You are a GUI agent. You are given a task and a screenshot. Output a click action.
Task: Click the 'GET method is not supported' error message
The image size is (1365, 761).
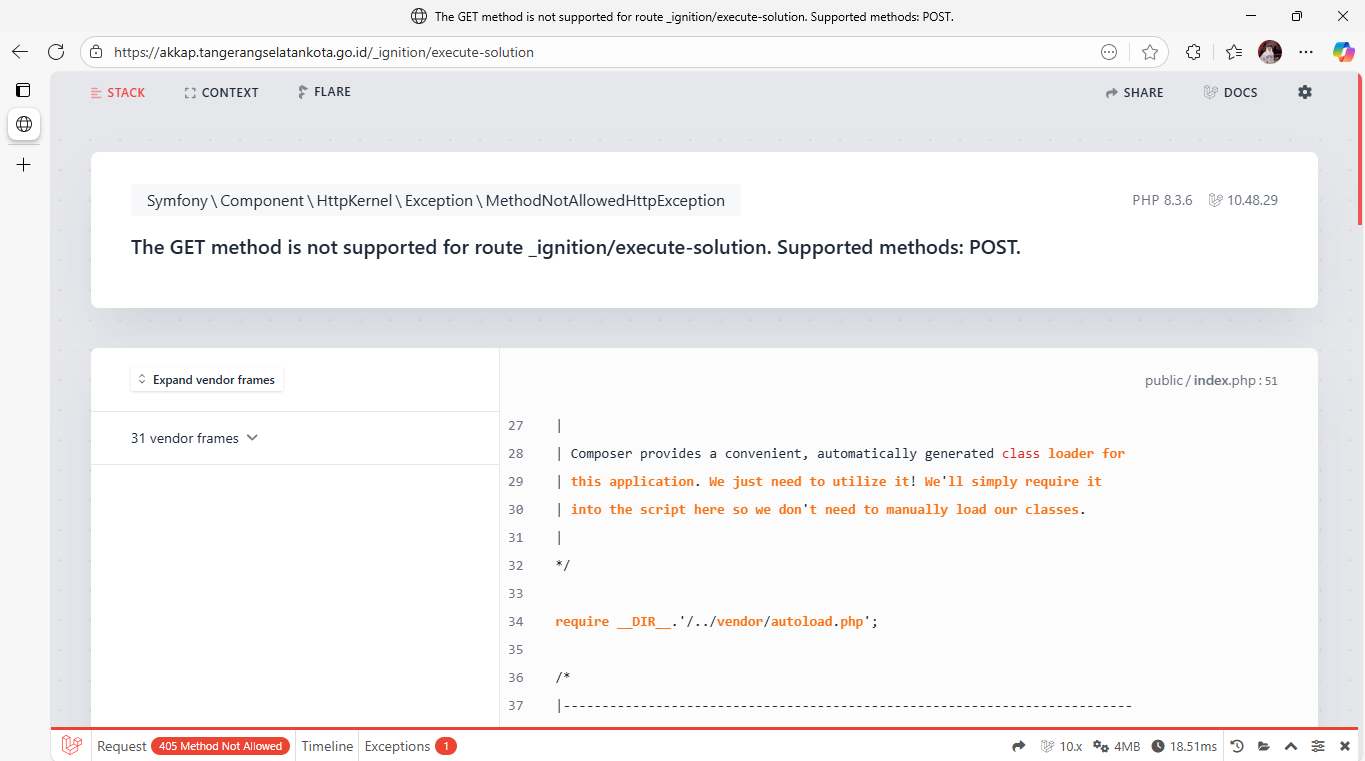coord(576,247)
